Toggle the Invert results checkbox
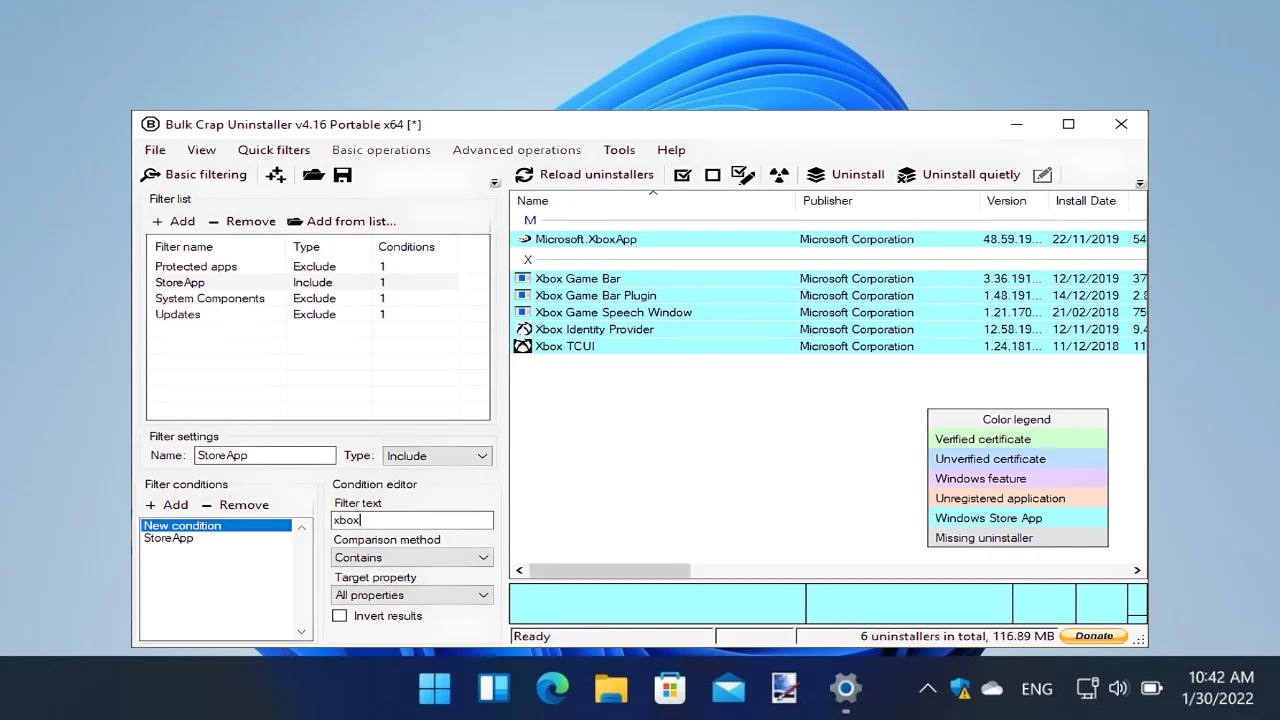The image size is (1280, 720). [x=340, y=616]
